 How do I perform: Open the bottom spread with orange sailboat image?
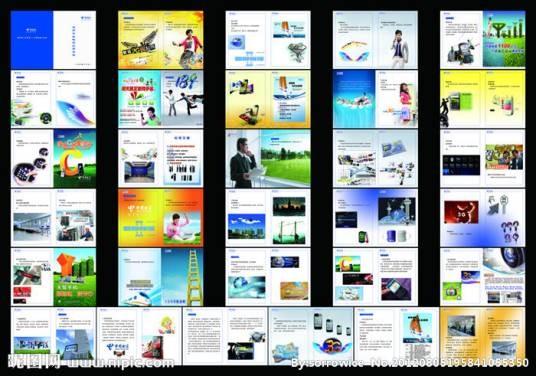(397, 336)
